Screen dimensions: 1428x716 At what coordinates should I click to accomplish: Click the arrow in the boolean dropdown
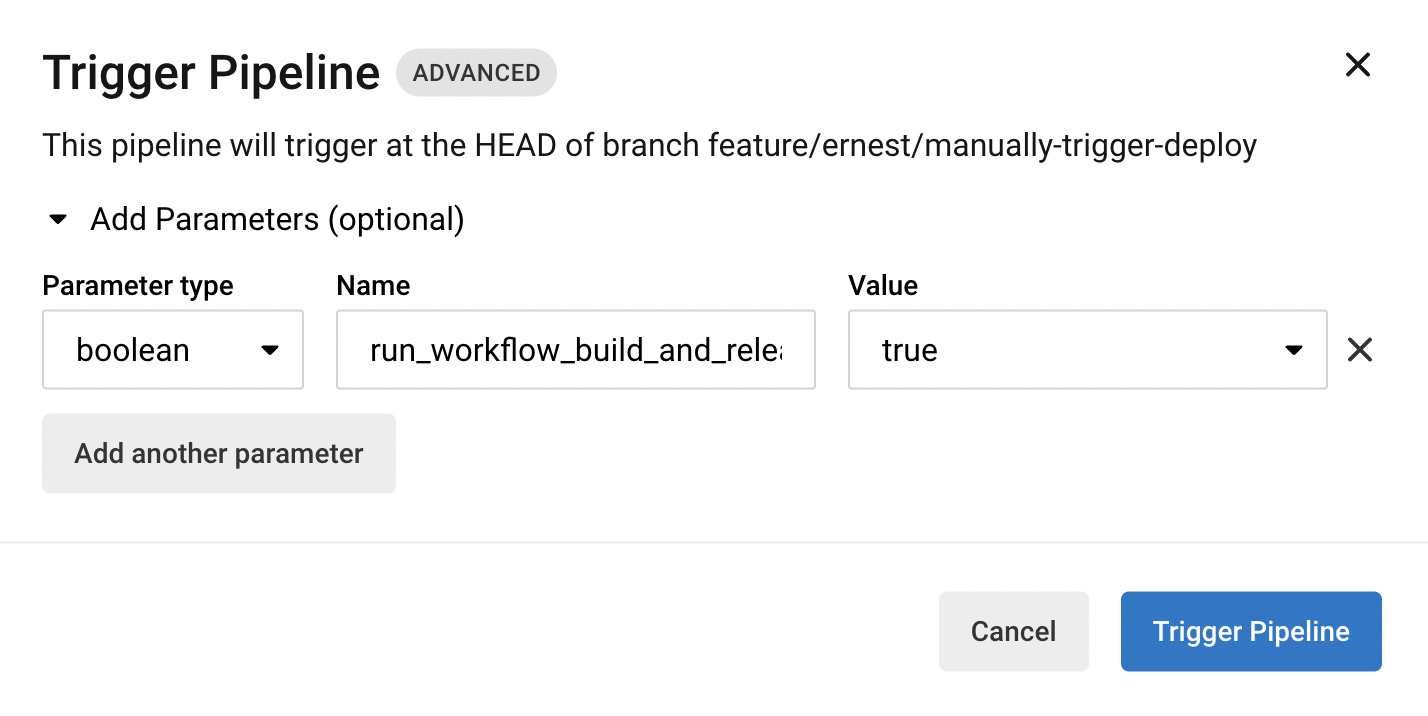coord(269,350)
